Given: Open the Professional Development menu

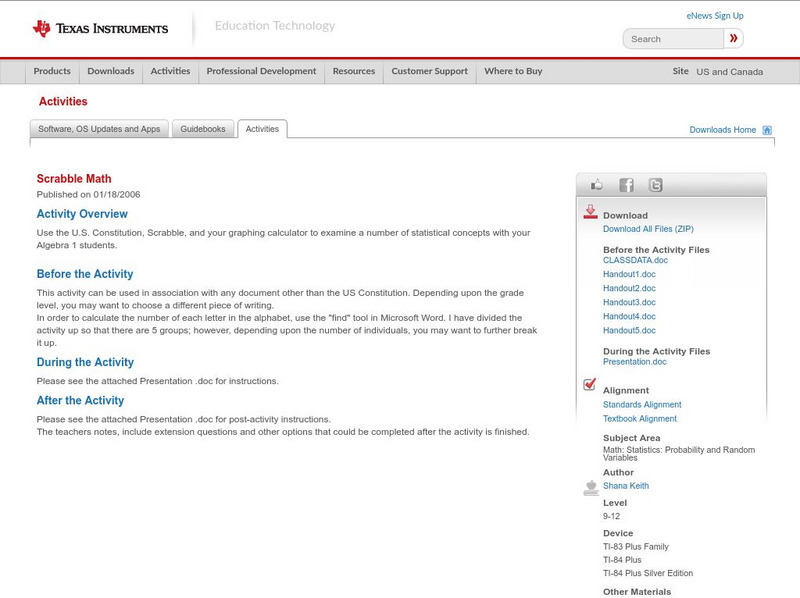Looking at the screenshot, I should coord(261,72).
